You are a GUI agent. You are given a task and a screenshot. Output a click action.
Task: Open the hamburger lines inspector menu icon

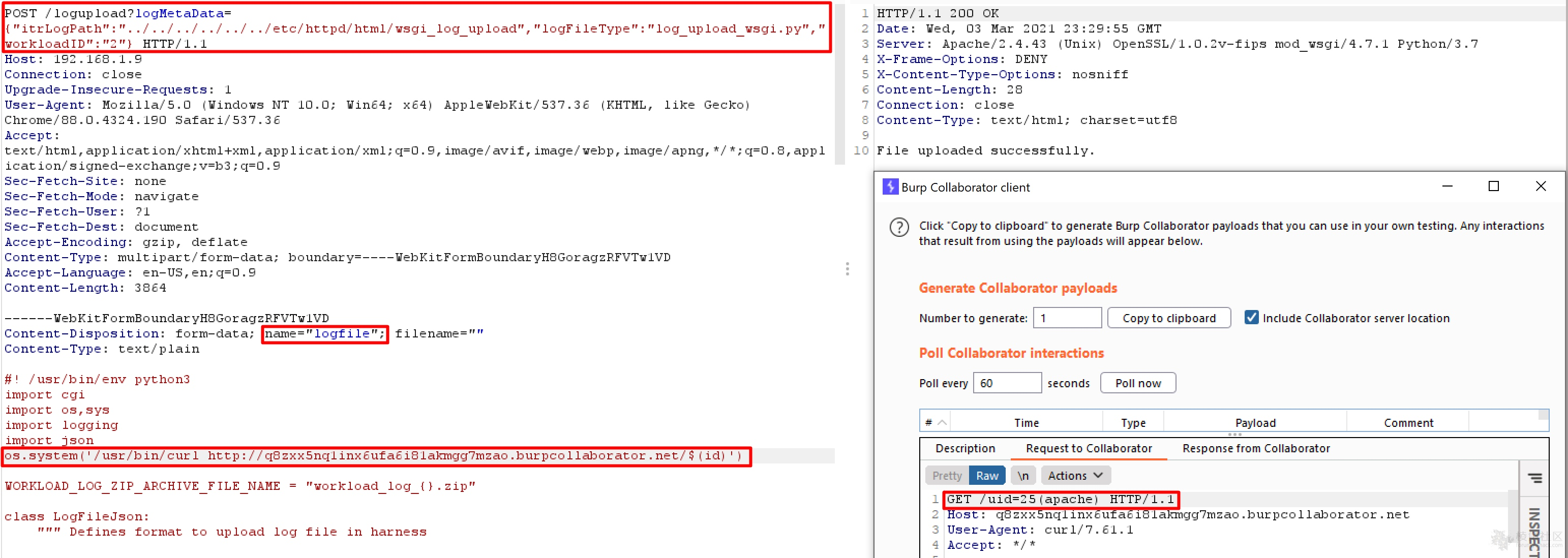[1534, 478]
